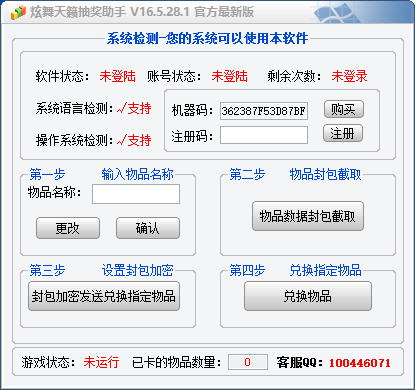
Task: Click 操作系统检测 √支持 text
Action: 134,140
